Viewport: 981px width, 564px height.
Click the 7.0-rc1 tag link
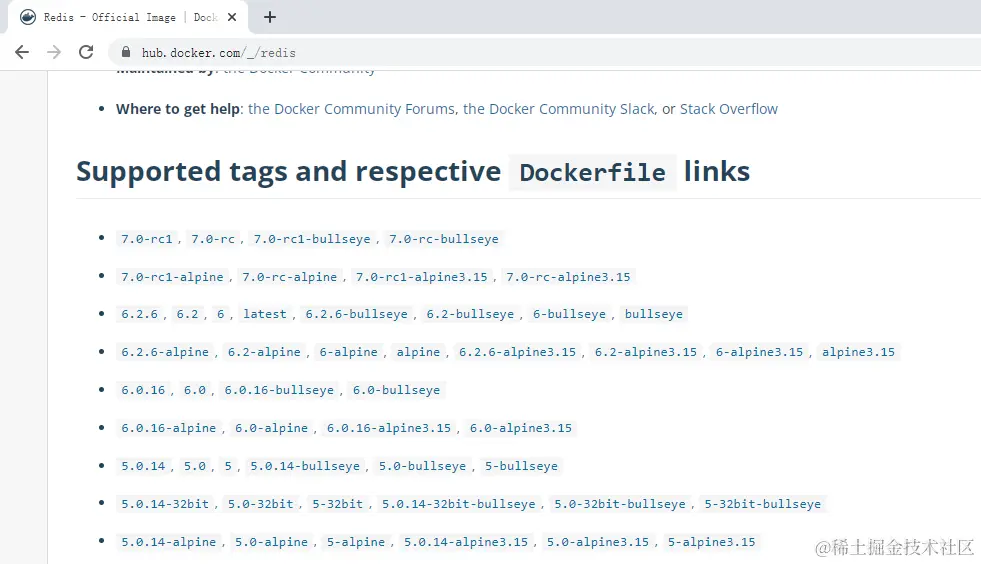tap(146, 239)
